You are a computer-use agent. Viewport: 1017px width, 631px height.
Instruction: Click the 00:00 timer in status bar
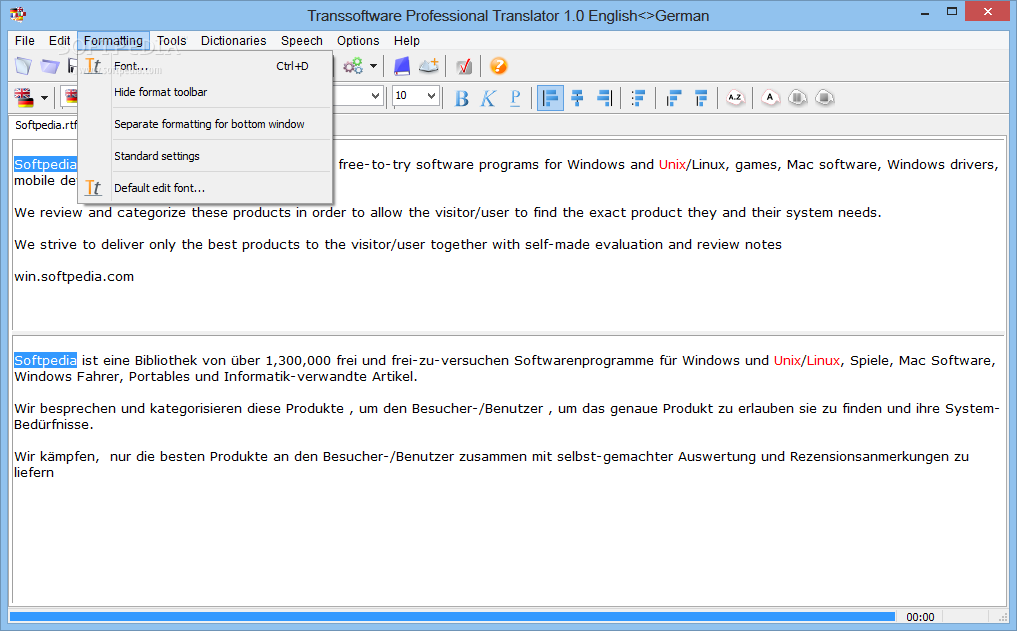[x=920, y=617]
